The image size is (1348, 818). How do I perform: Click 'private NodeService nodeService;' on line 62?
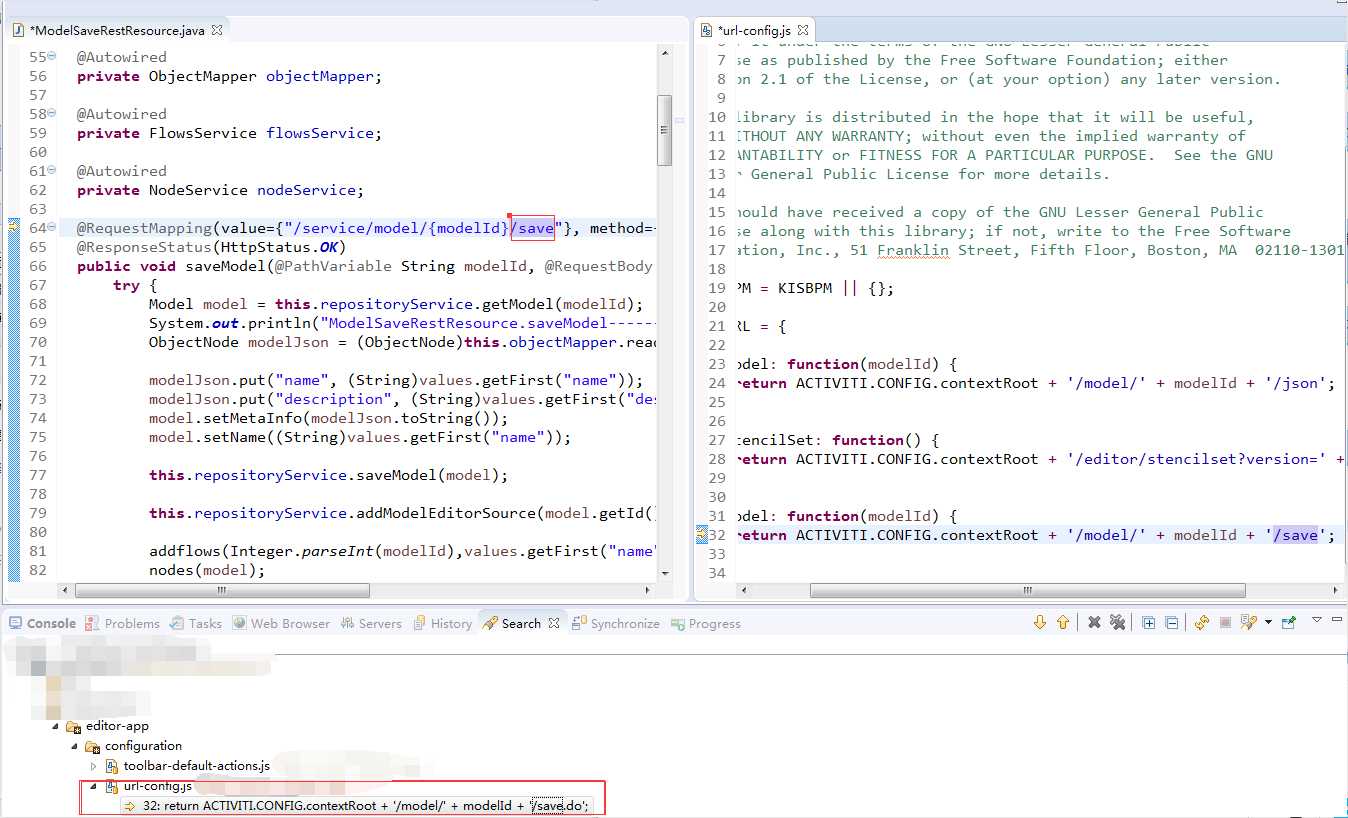tap(220, 190)
